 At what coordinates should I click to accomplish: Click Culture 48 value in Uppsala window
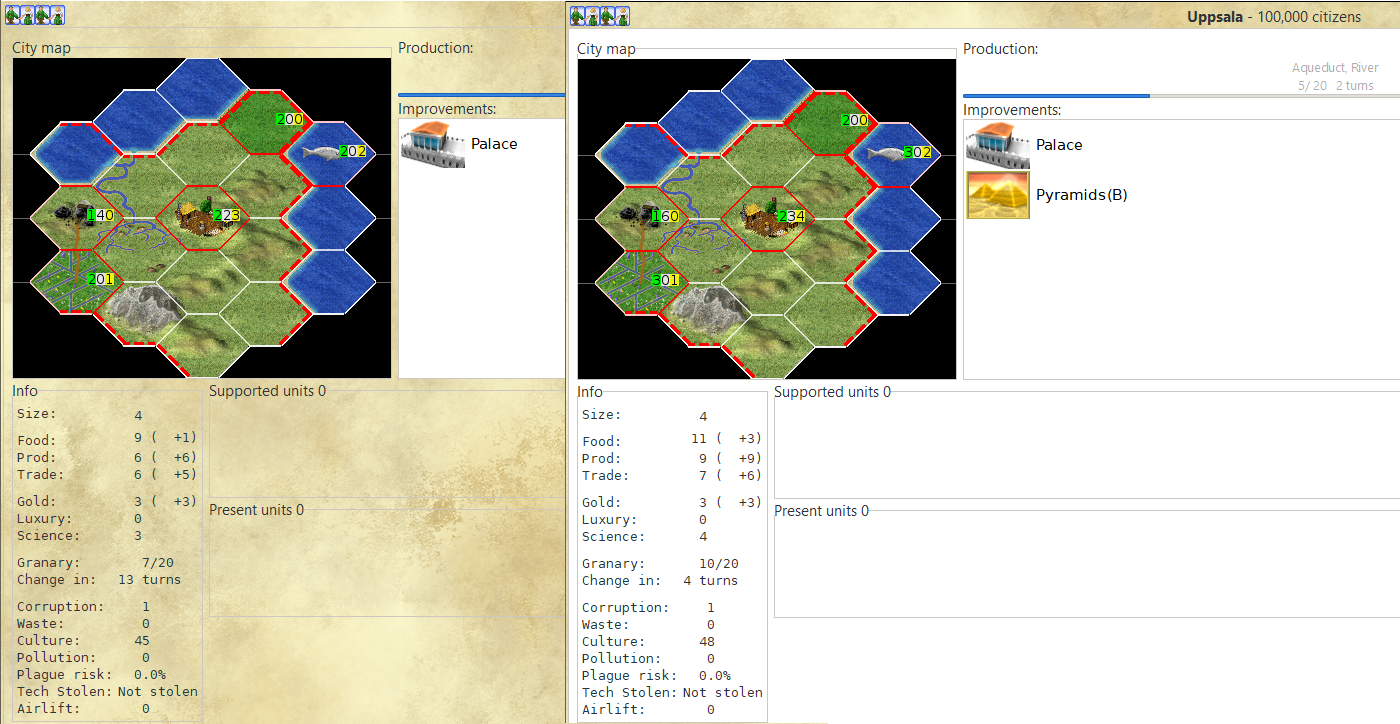click(x=706, y=642)
